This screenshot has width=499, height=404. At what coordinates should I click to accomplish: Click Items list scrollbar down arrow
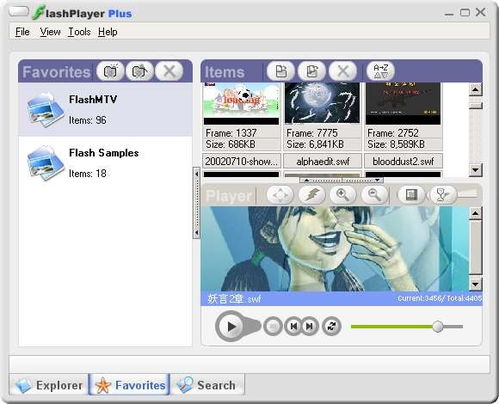tap(475, 170)
